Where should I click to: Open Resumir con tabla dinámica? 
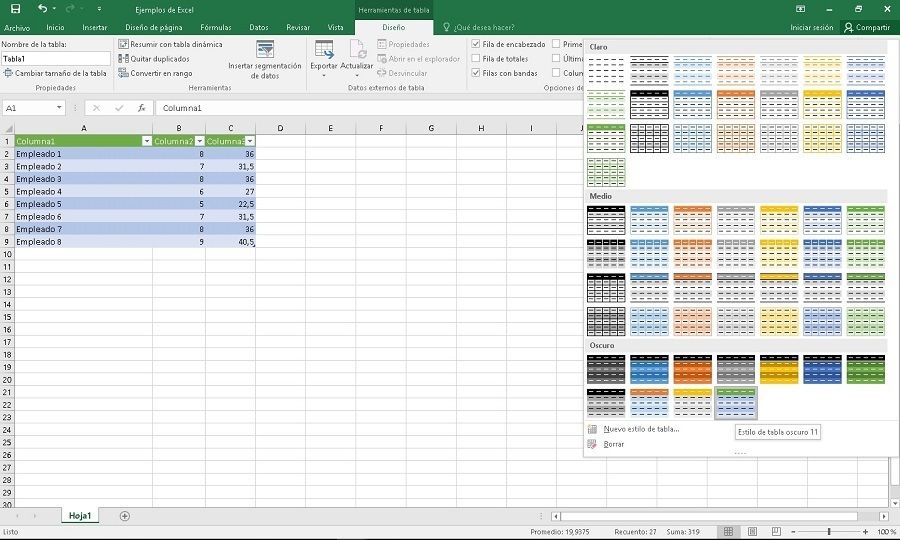(170, 44)
